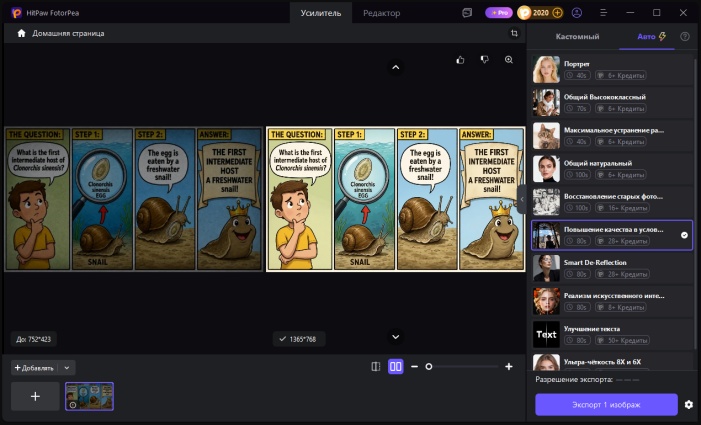Choose the Улучшение текста model
Screen dimensions: 701x425
point(612,334)
